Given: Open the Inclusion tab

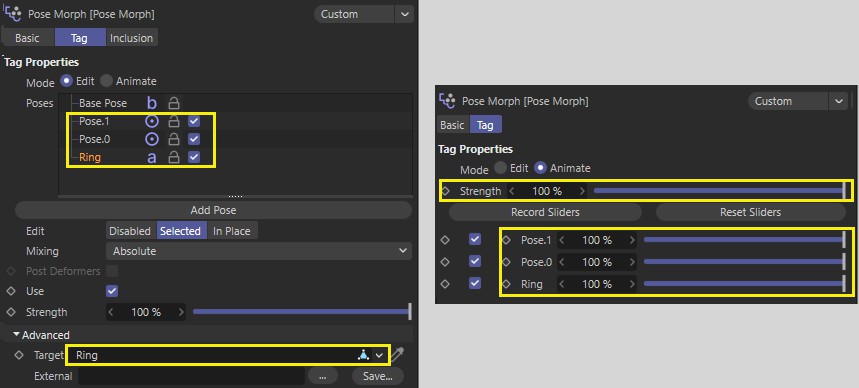Looking at the screenshot, I should tap(131, 38).
